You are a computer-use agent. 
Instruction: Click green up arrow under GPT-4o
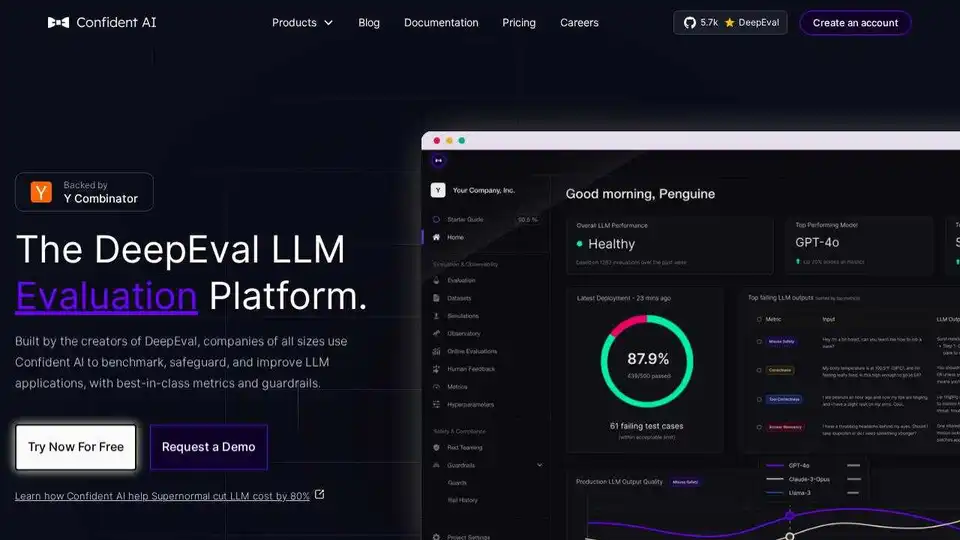(798, 261)
